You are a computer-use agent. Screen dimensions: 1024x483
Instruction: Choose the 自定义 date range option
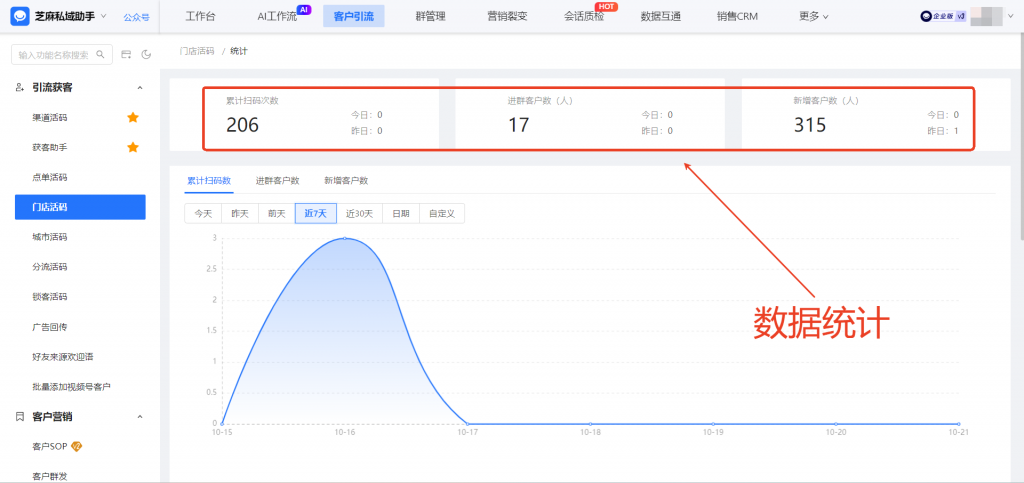tap(441, 213)
